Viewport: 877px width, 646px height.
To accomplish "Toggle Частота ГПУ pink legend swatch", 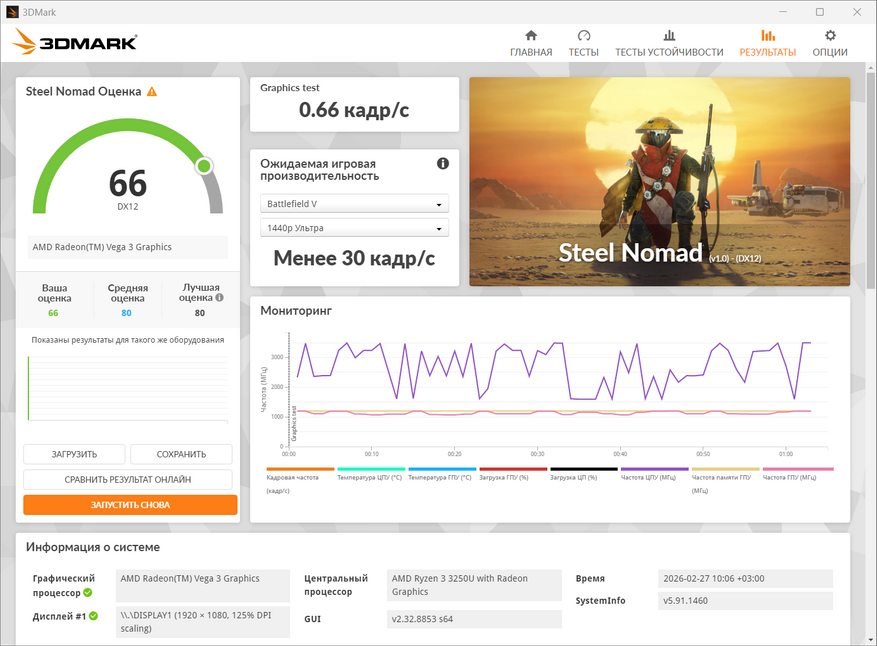I will (798, 469).
